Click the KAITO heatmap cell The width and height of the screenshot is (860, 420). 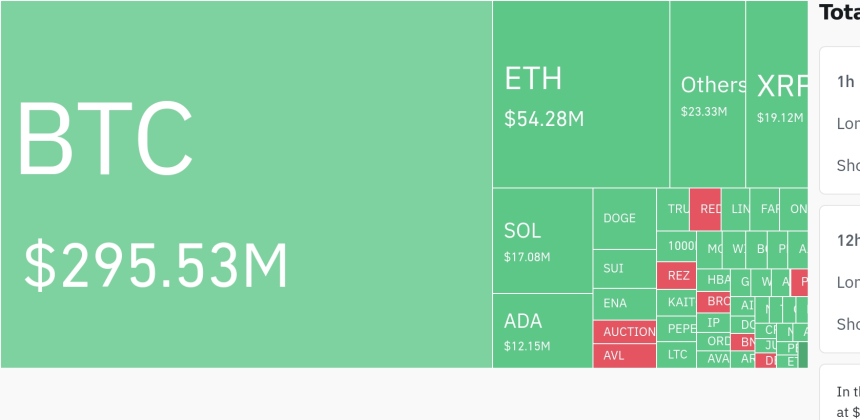click(x=676, y=302)
